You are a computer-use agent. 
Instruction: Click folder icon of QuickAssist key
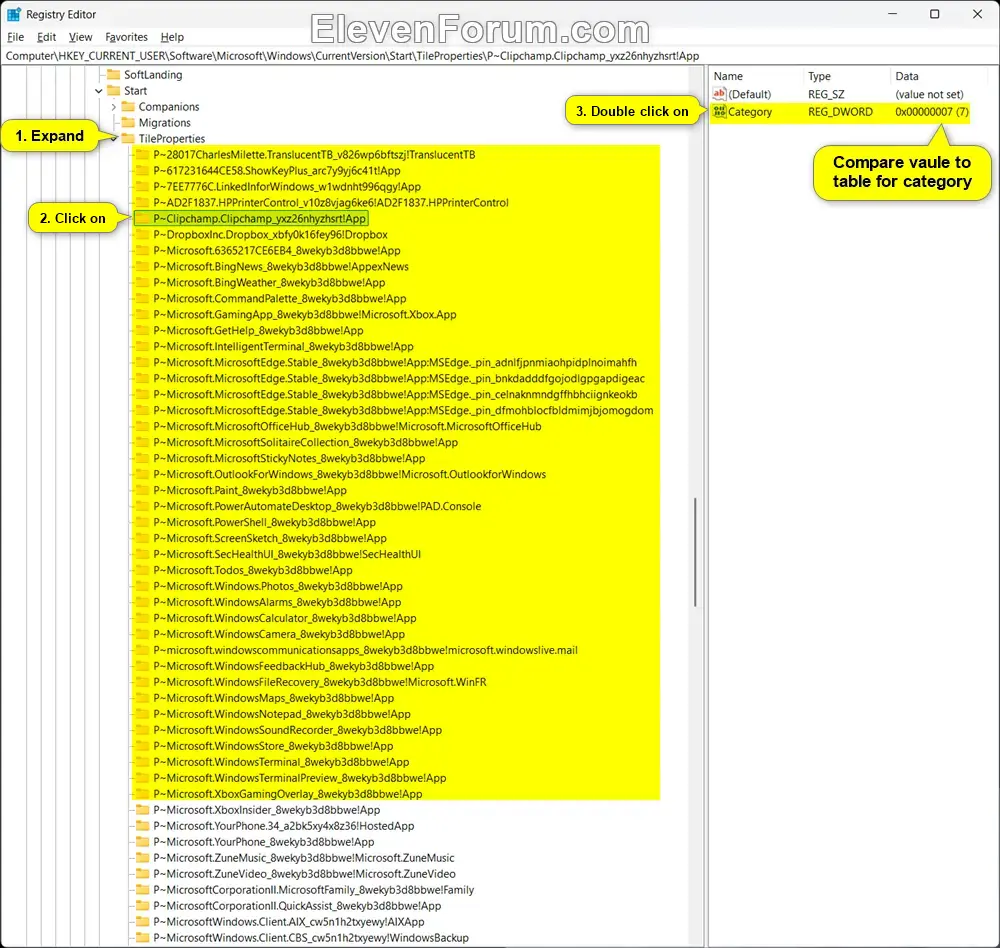coord(143,906)
